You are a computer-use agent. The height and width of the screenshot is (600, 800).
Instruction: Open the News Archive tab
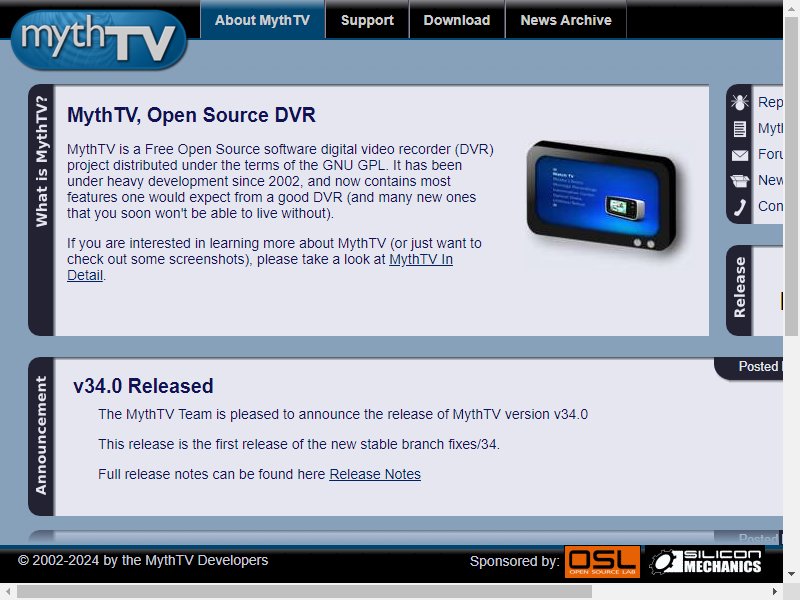(566, 20)
